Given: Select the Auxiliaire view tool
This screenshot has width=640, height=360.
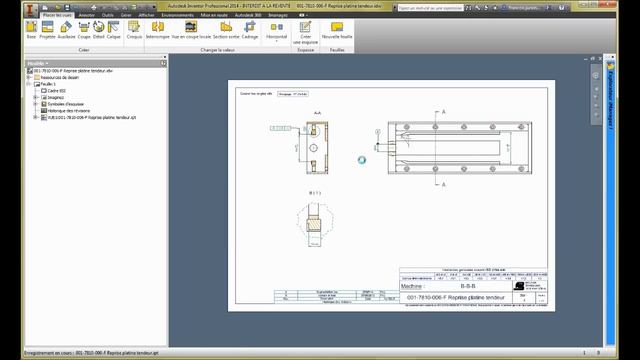Looking at the screenshot, I should click(x=66, y=30).
